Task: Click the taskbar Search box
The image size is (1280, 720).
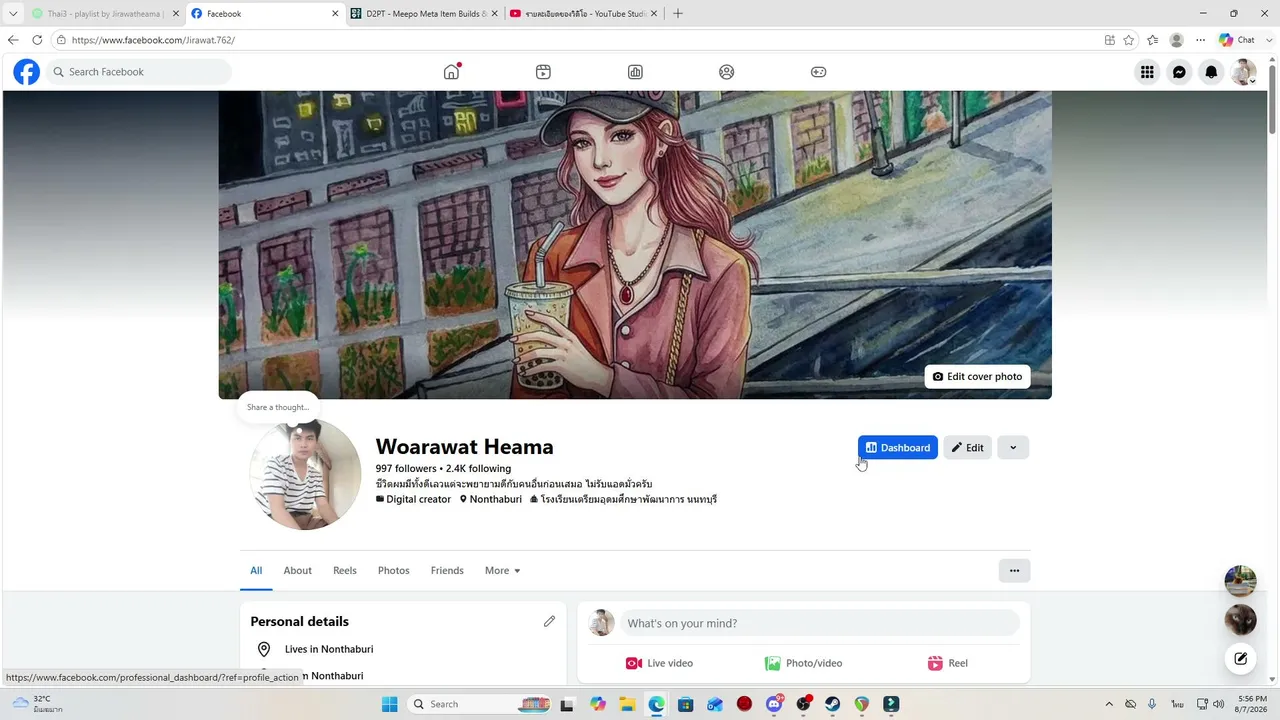Action: pos(480,704)
